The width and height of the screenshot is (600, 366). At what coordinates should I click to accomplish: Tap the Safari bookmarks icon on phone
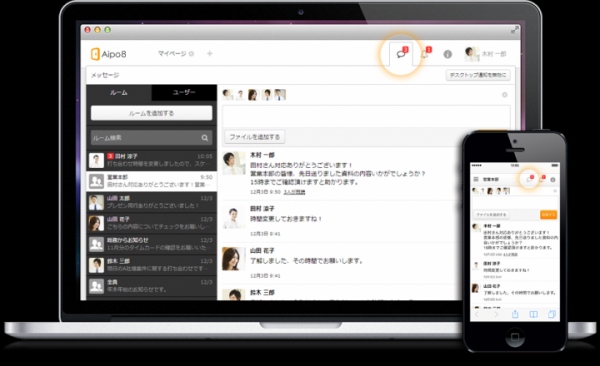(533, 314)
